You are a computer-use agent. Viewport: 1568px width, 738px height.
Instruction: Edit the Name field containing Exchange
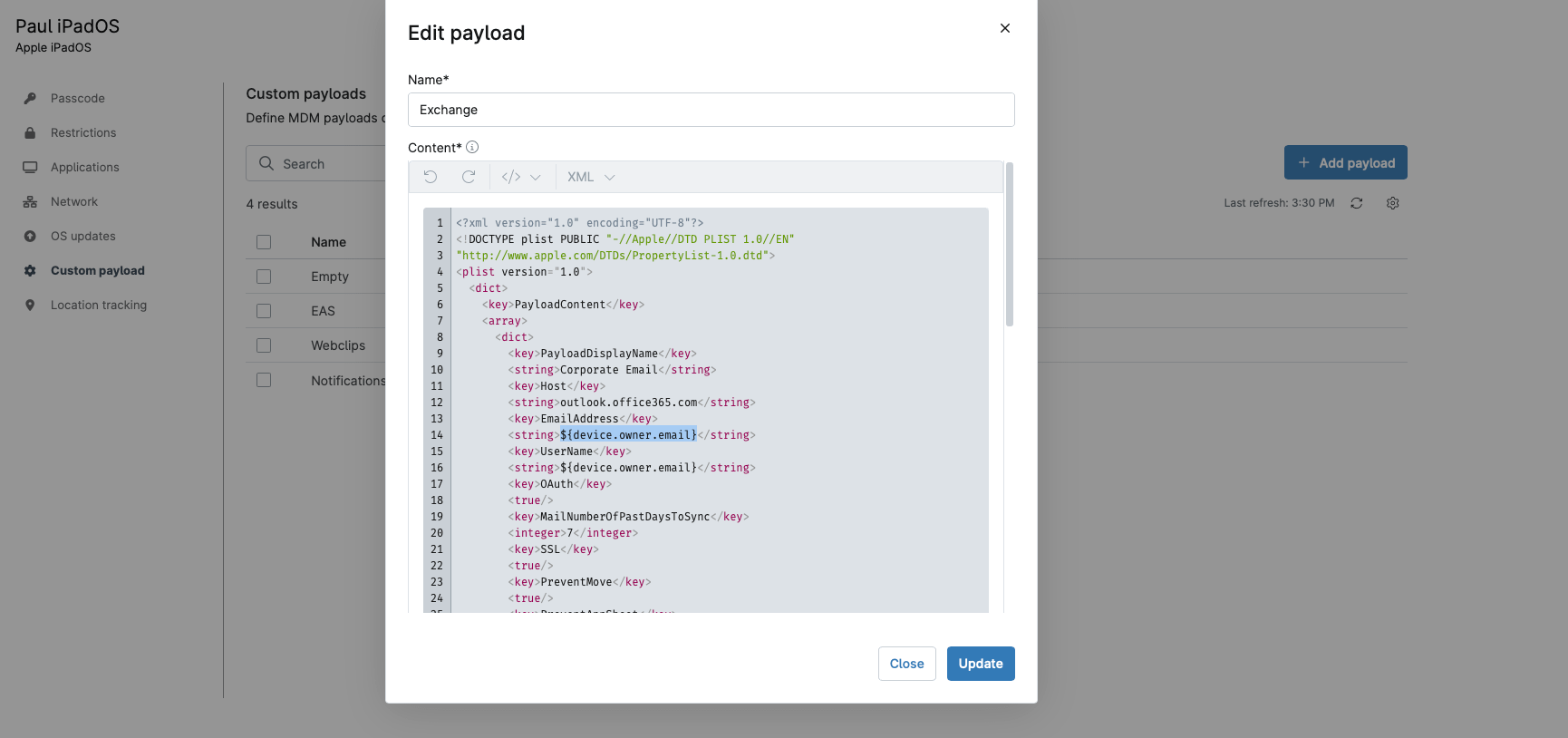(711, 110)
